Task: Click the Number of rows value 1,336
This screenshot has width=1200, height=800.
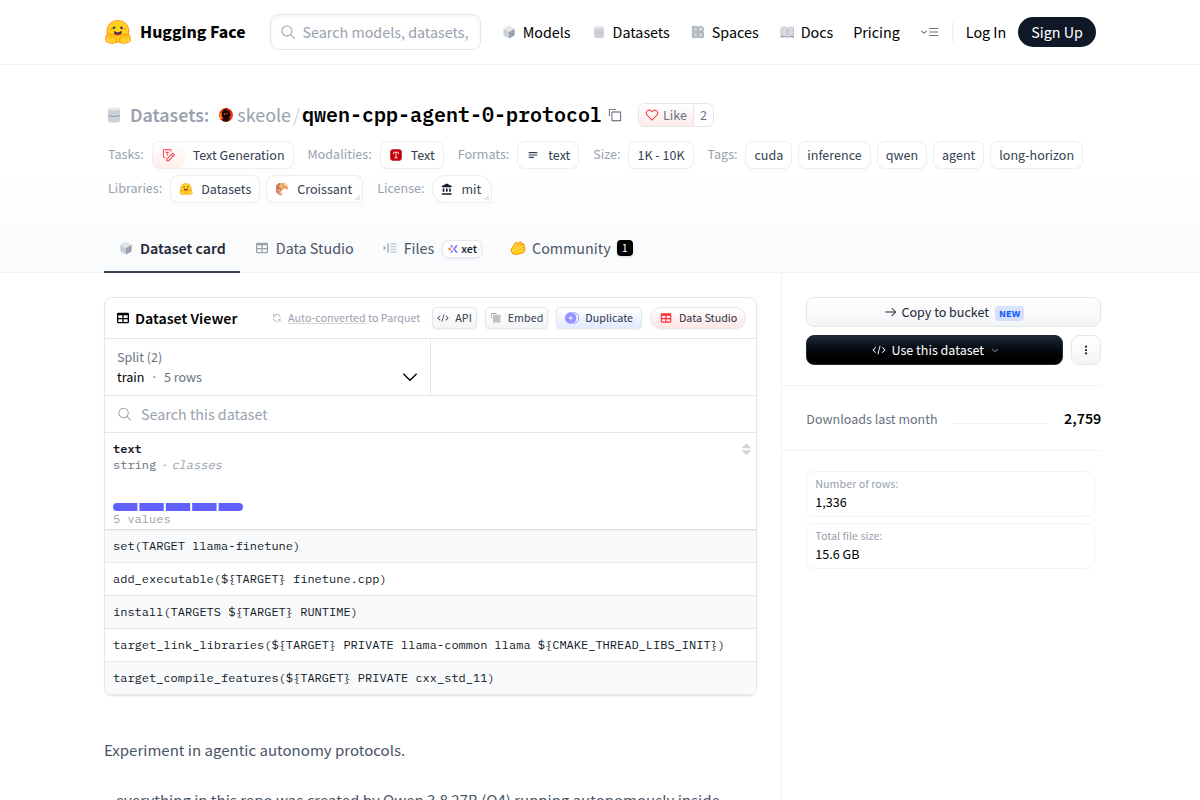Action: tap(831, 502)
